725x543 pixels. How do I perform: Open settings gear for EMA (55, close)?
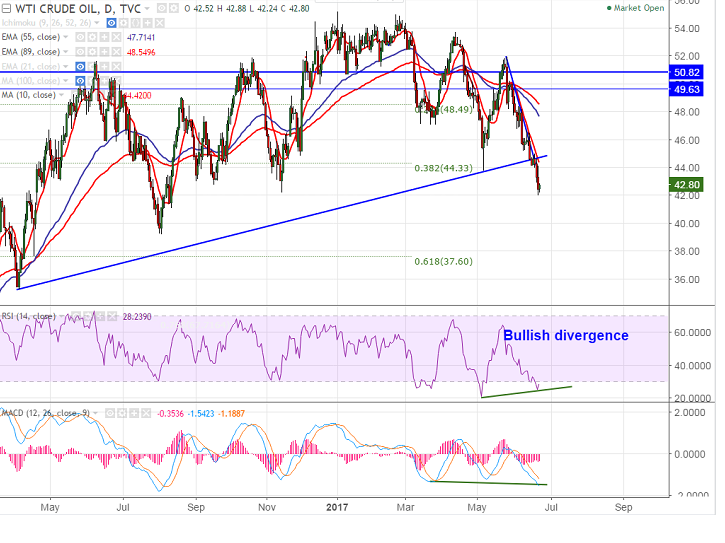(x=92, y=37)
